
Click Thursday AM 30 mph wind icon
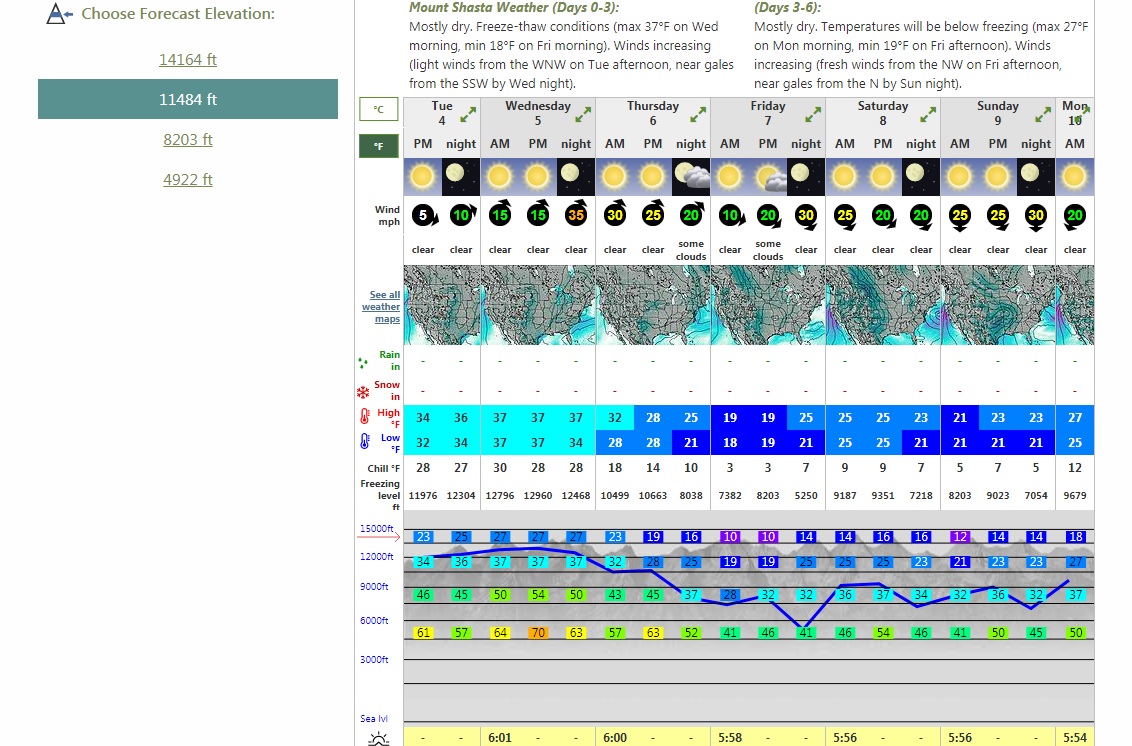click(x=615, y=214)
